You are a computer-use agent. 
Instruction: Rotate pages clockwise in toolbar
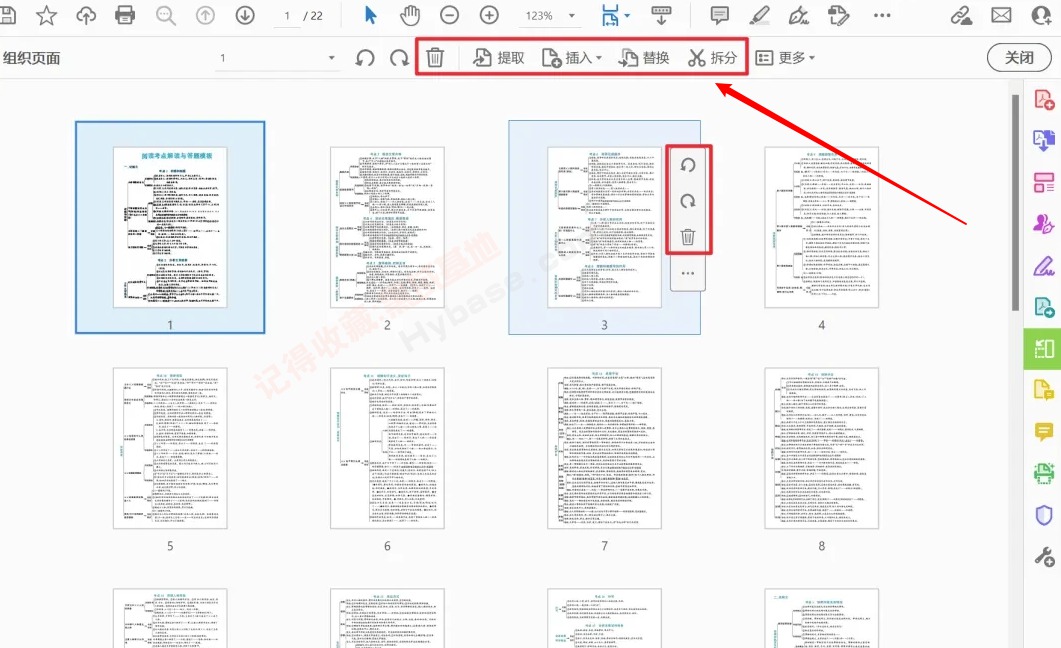399,58
